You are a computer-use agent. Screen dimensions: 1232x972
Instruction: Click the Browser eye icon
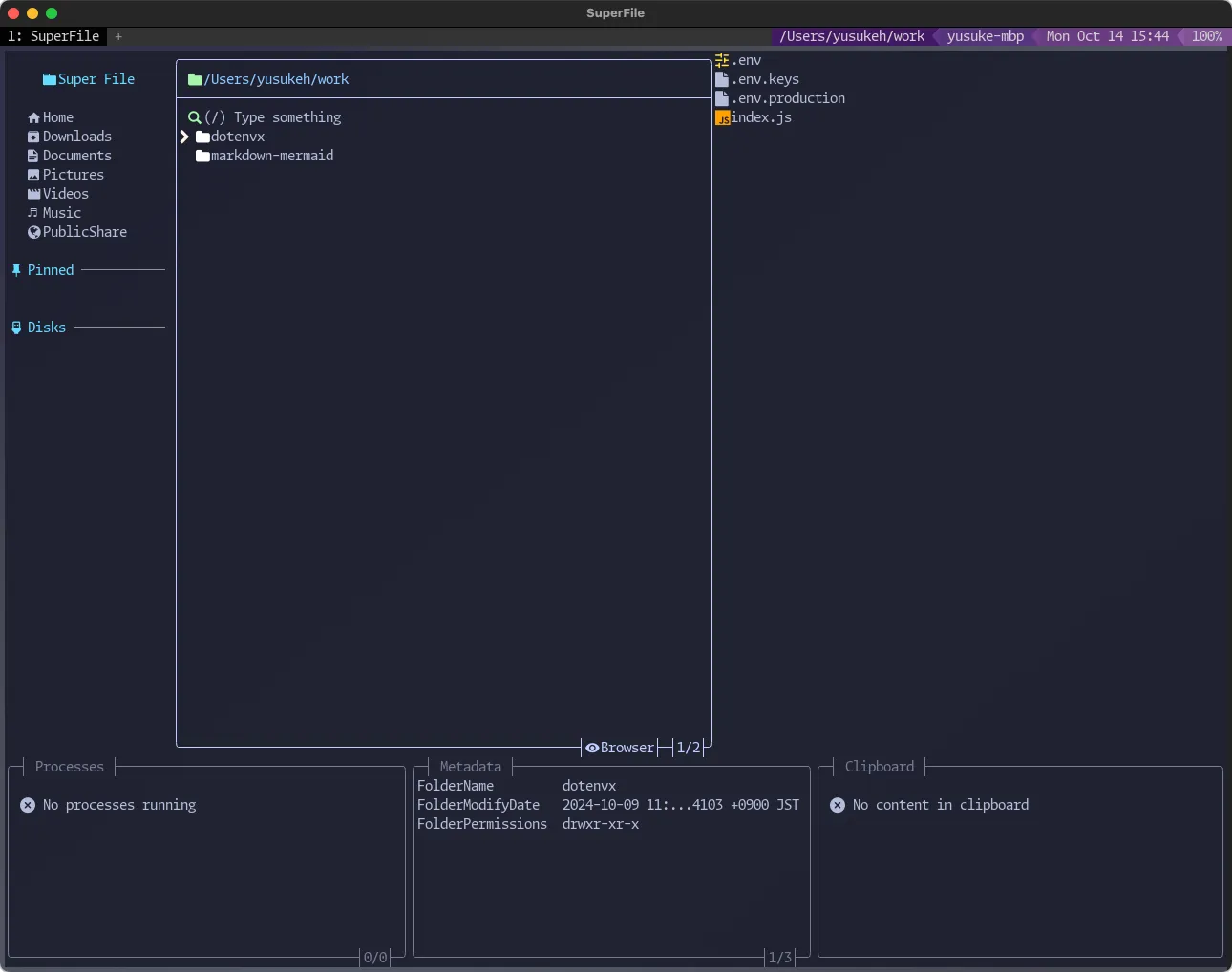pos(592,748)
